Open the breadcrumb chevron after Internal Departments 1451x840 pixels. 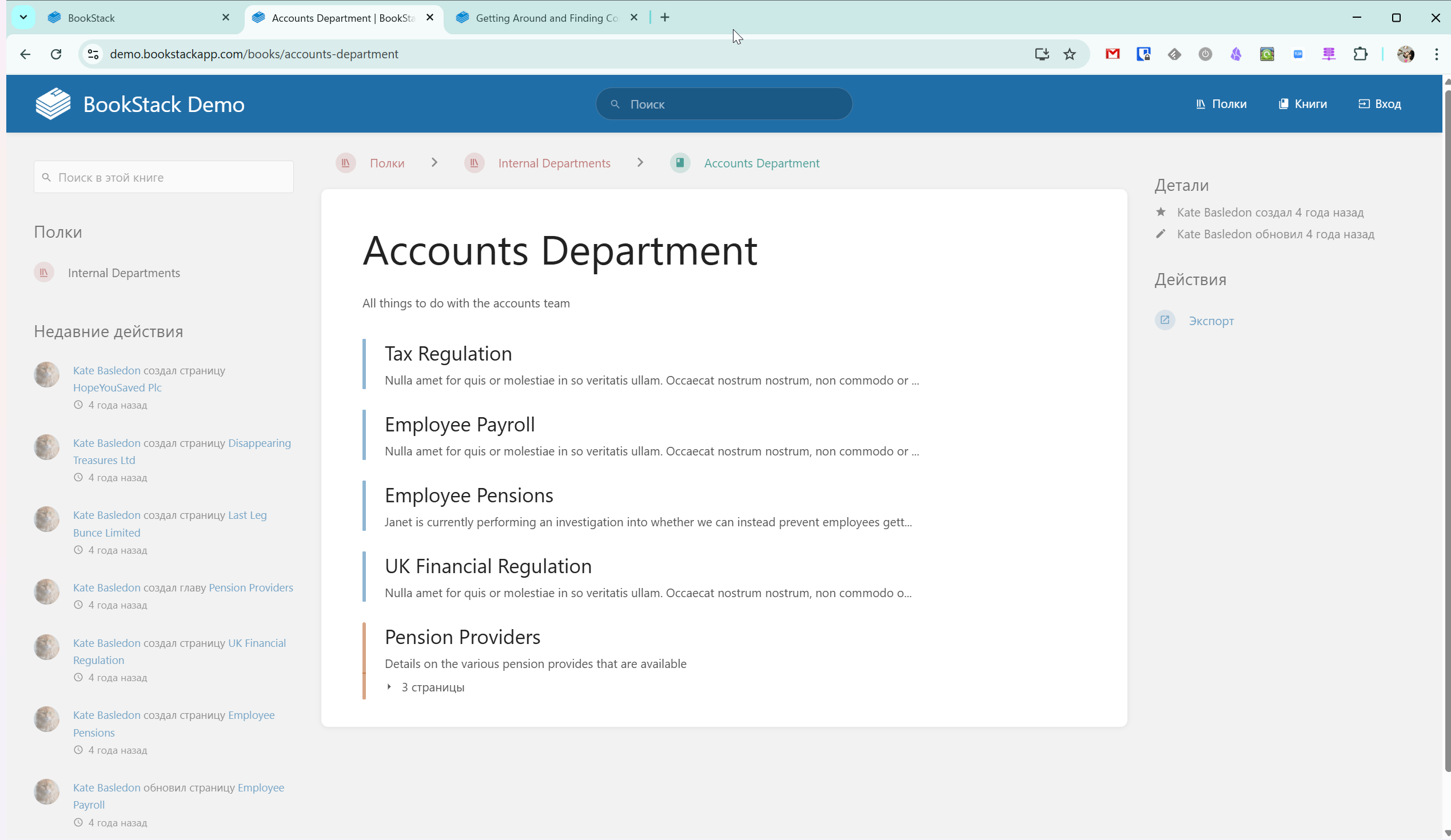[640, 163]
